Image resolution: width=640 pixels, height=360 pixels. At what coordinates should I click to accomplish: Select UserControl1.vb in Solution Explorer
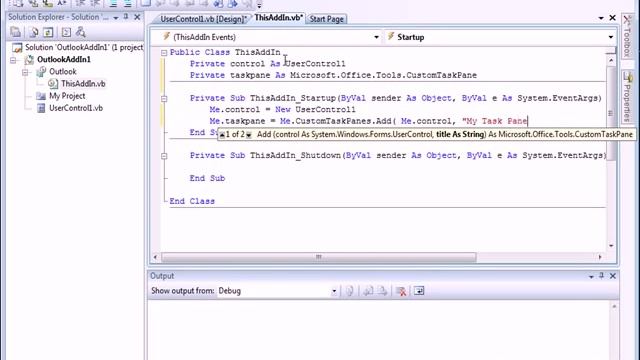pos(76,108)
